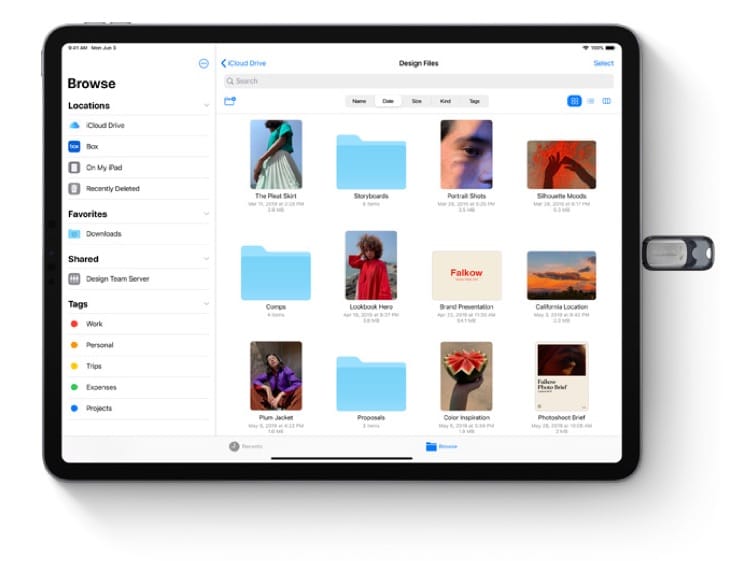Go back to iCloud Drive
The image size is (739, 561).
244,63
